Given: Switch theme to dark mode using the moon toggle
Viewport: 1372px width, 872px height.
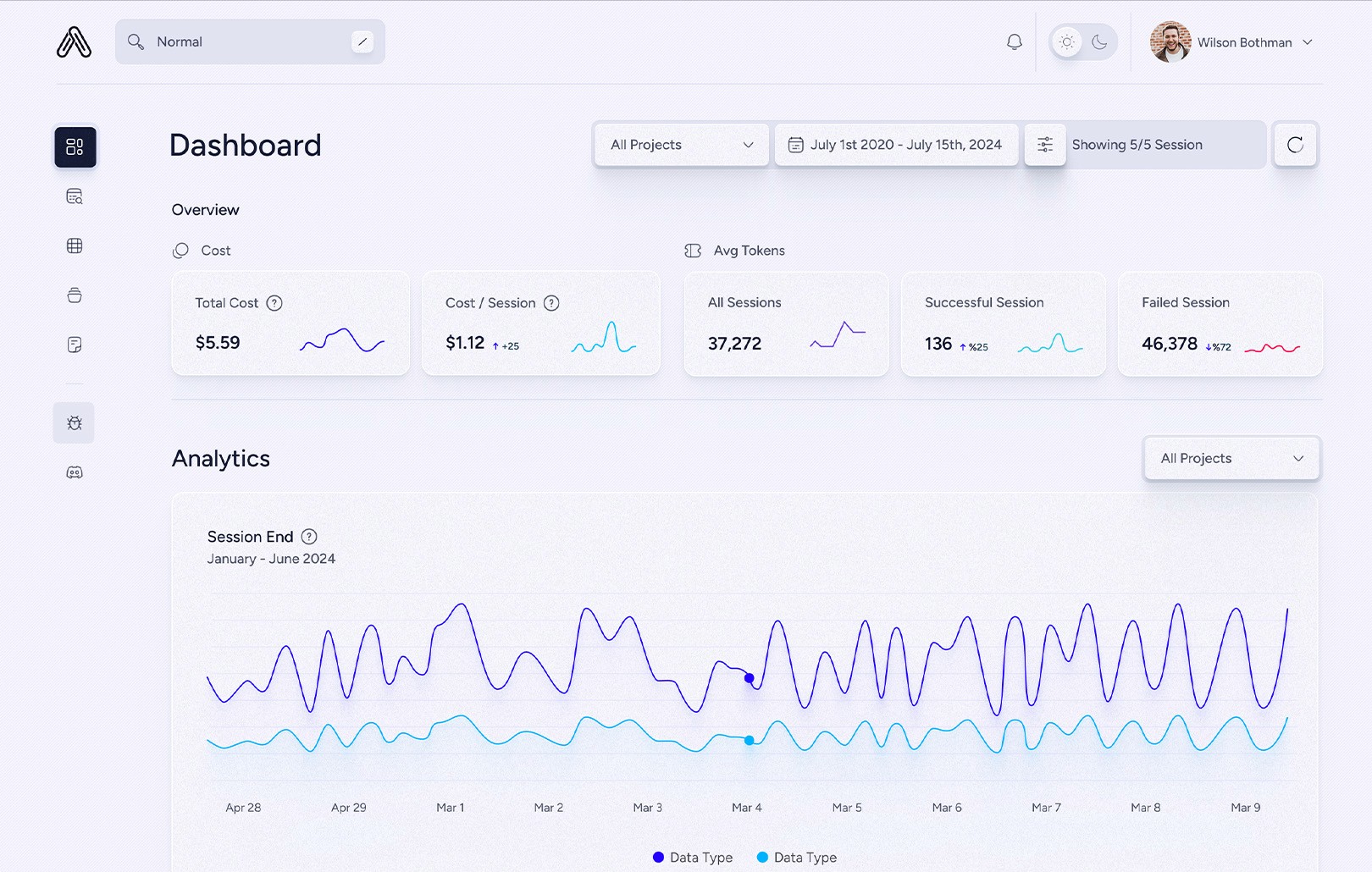Looking at the screenshot, I should tap(1098, 41).
